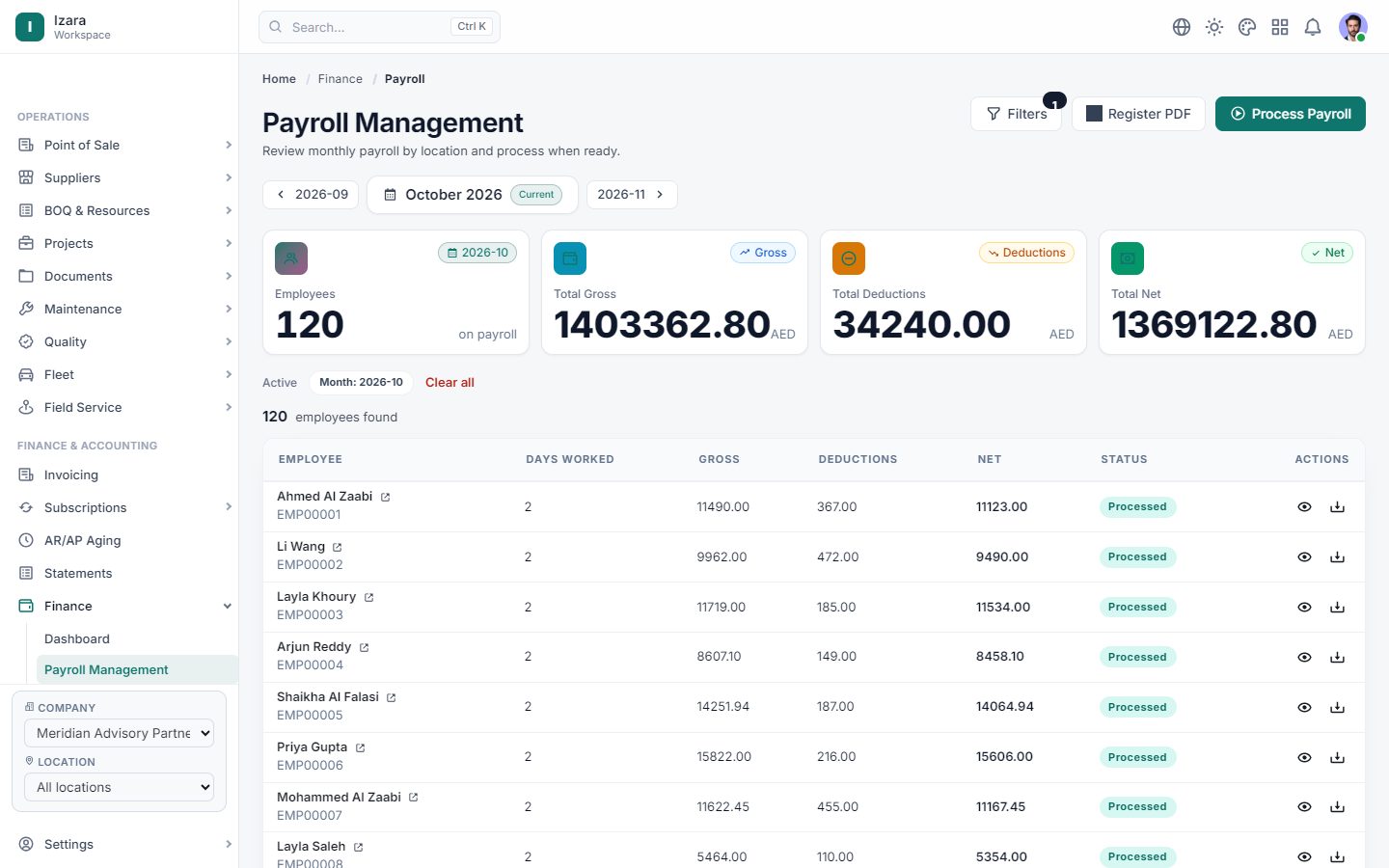
Task: Click the search input field
Action: (x=379, y=27)
